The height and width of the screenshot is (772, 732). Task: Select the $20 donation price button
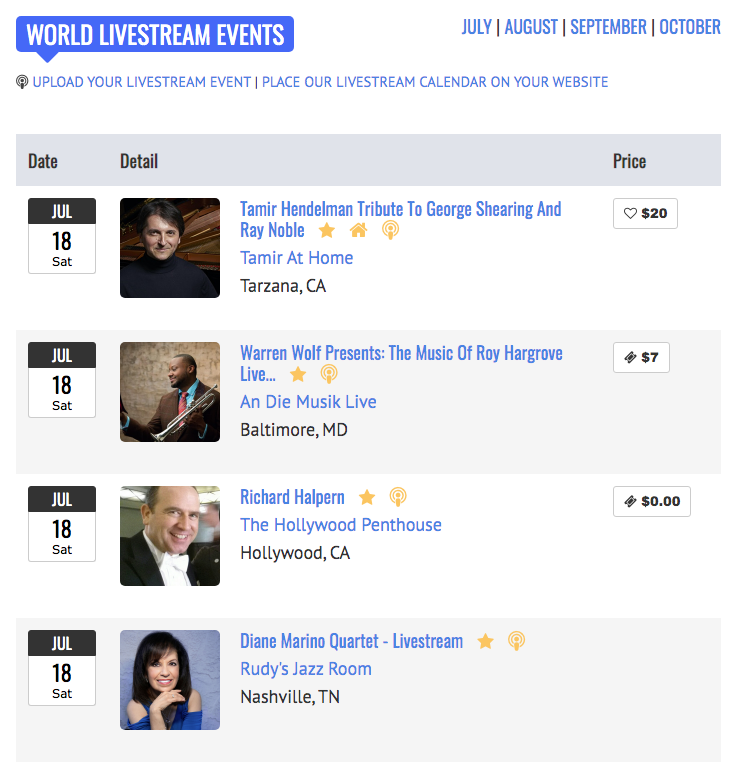(645, 213)
